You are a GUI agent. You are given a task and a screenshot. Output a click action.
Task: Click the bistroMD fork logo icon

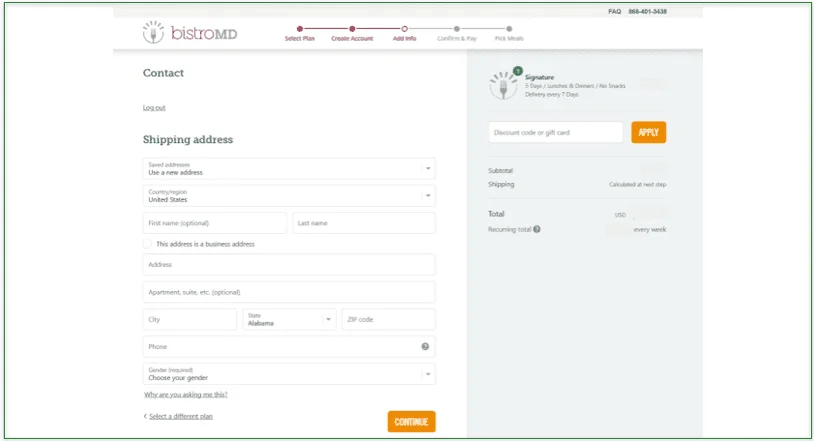tap(153, 33)
